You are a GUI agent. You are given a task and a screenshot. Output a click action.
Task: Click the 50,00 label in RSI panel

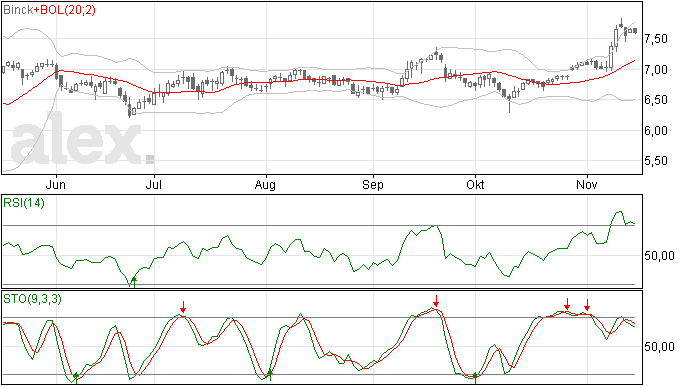pyautogui.click(x=659, y=256)
